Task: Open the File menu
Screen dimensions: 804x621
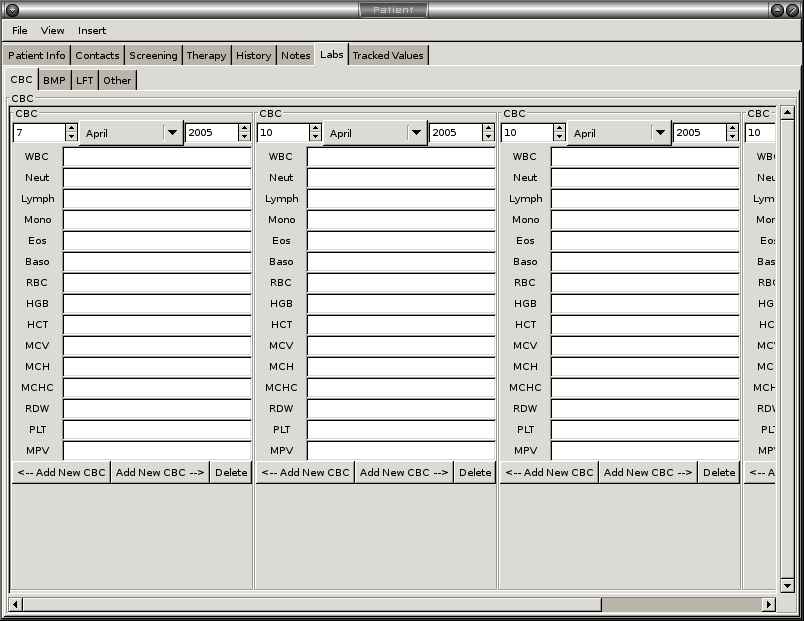Action: 20,31
